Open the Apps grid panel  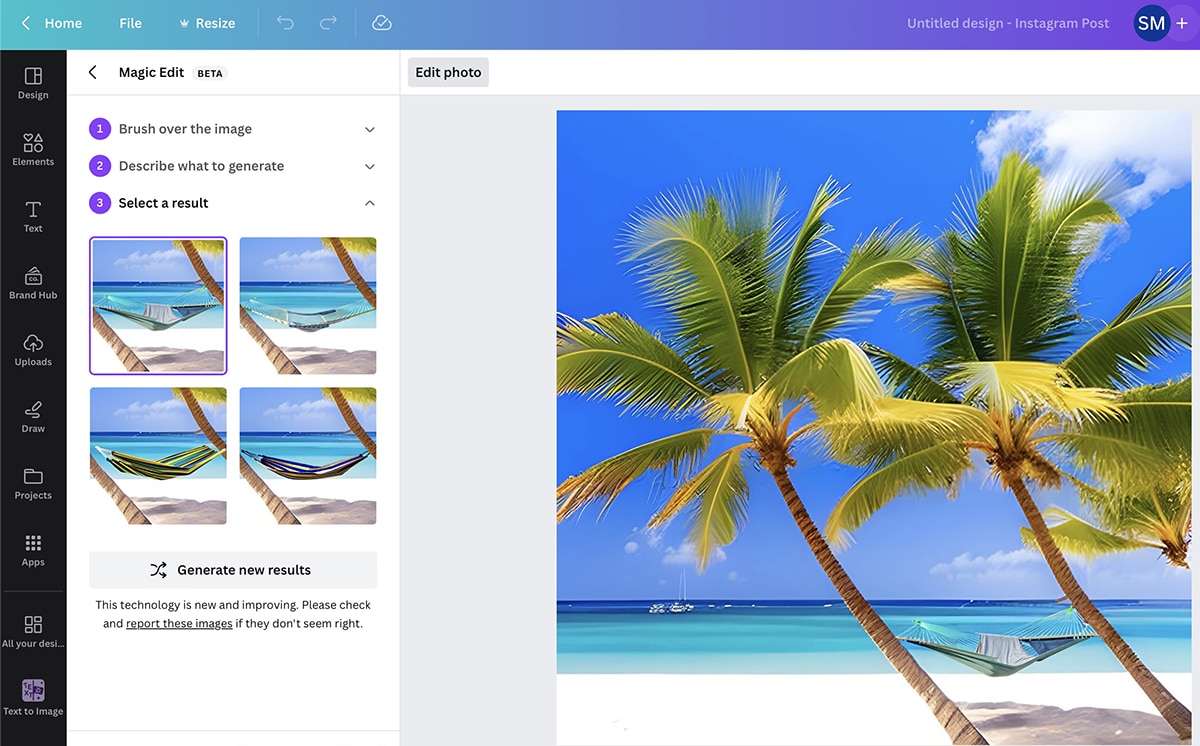[33, 549]
